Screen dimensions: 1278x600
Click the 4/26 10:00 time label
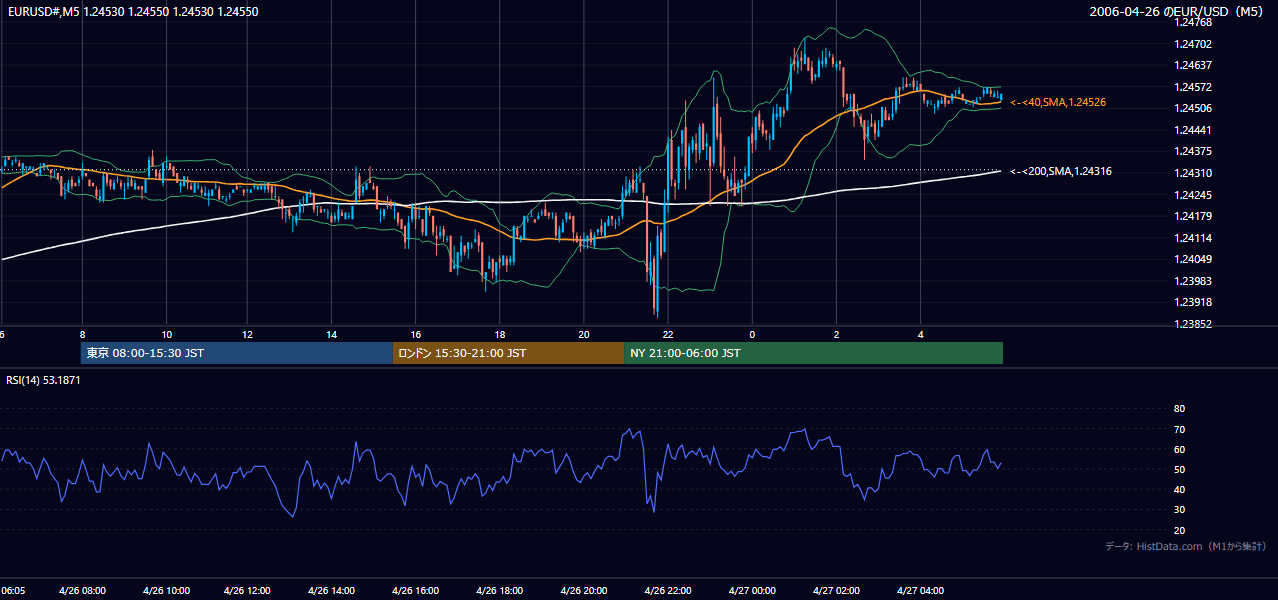click(x=167, y=591)
